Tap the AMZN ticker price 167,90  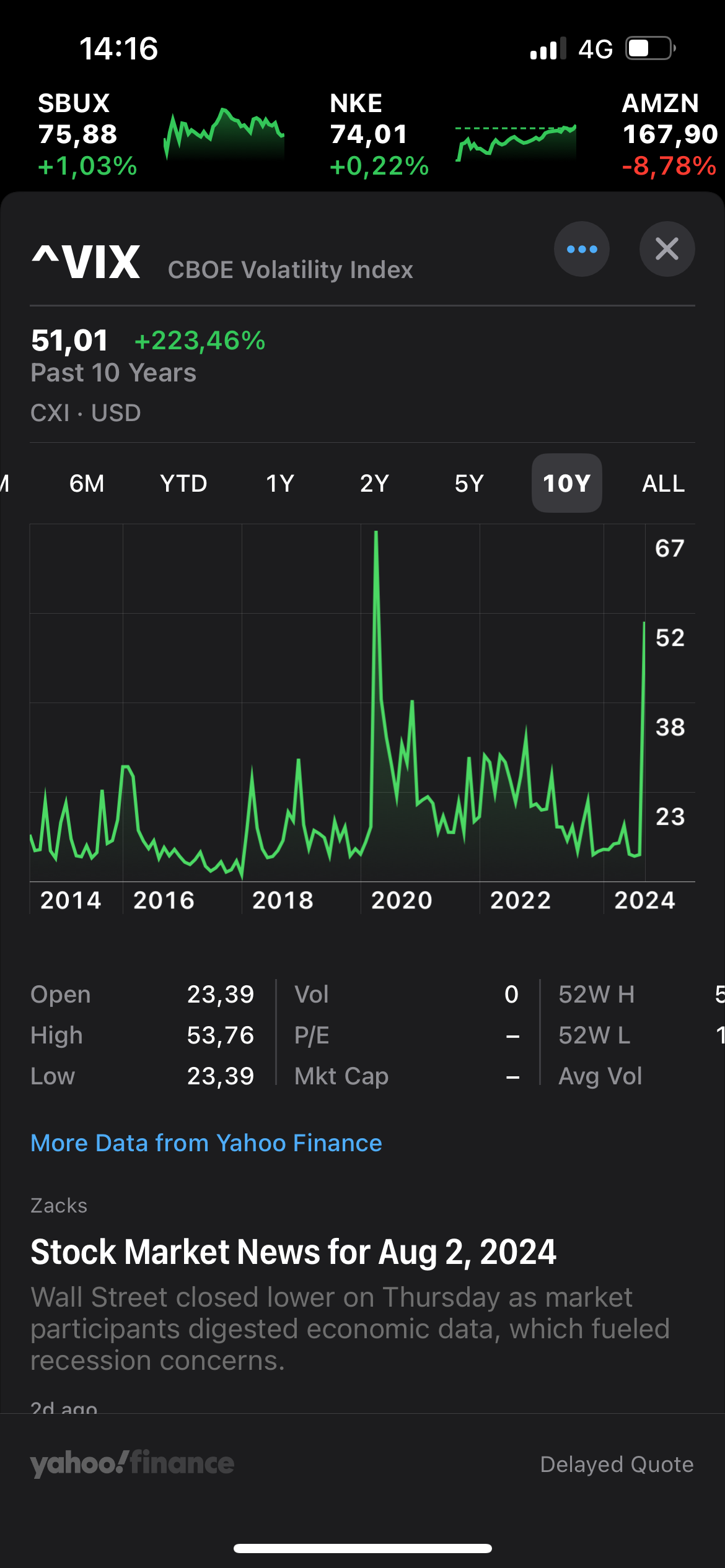[670, 134]
